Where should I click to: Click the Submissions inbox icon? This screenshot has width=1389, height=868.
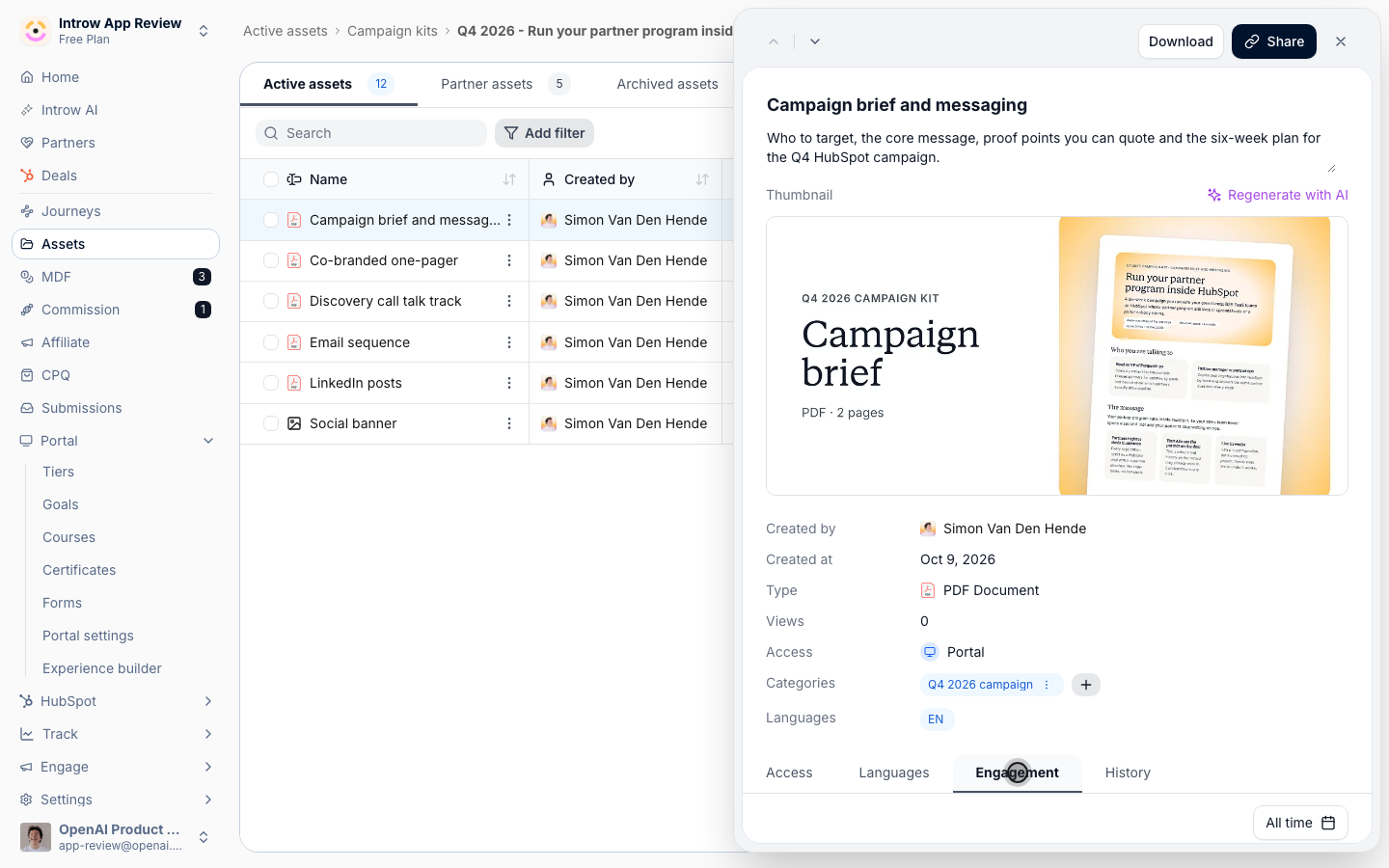coord(27,408)
